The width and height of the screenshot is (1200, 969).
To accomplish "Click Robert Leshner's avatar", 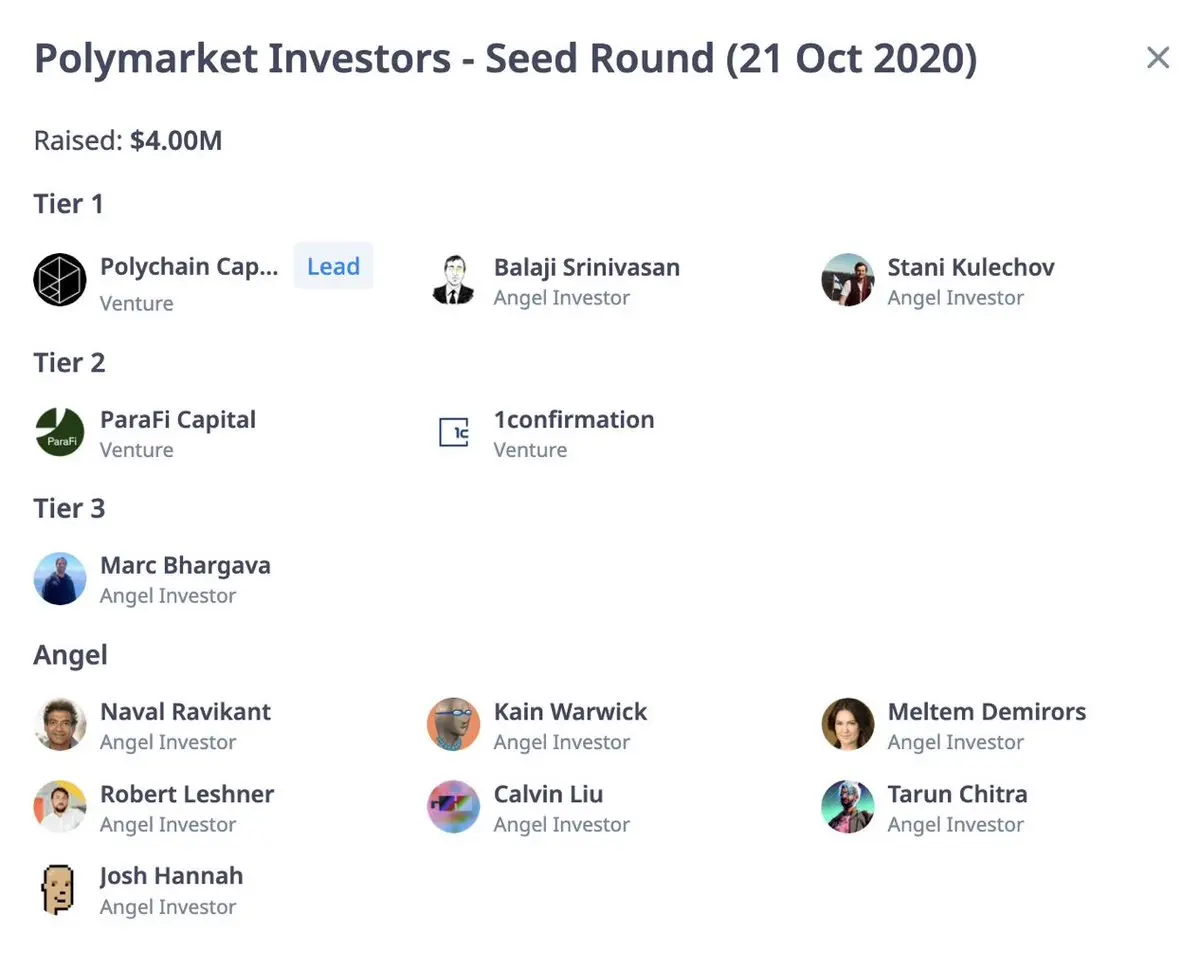I will (60, 807).
